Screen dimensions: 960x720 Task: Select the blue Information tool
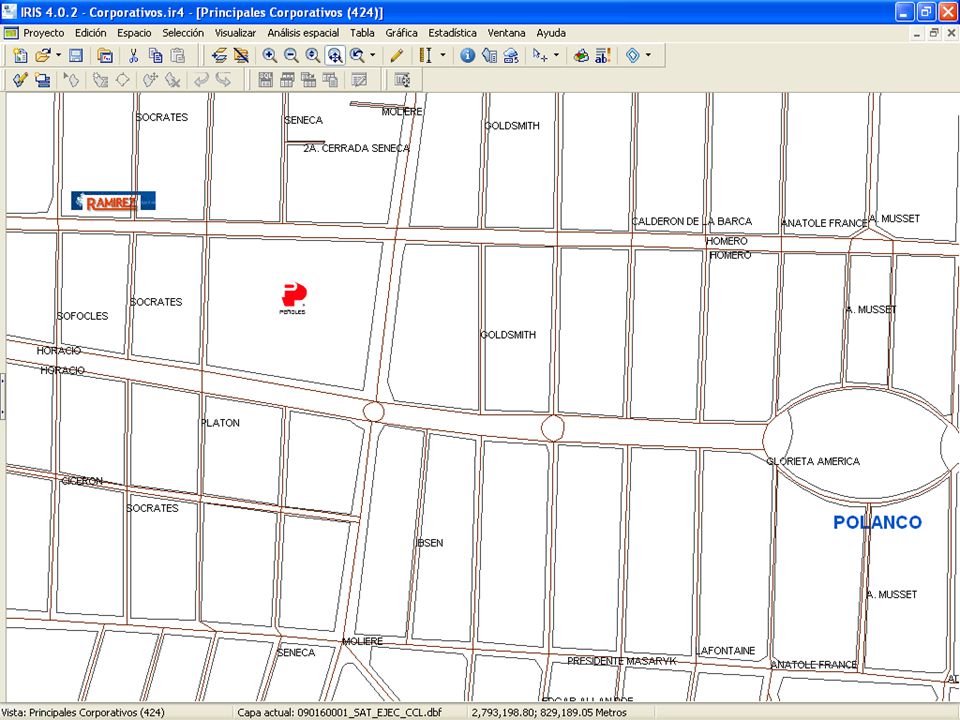(467, 56)
